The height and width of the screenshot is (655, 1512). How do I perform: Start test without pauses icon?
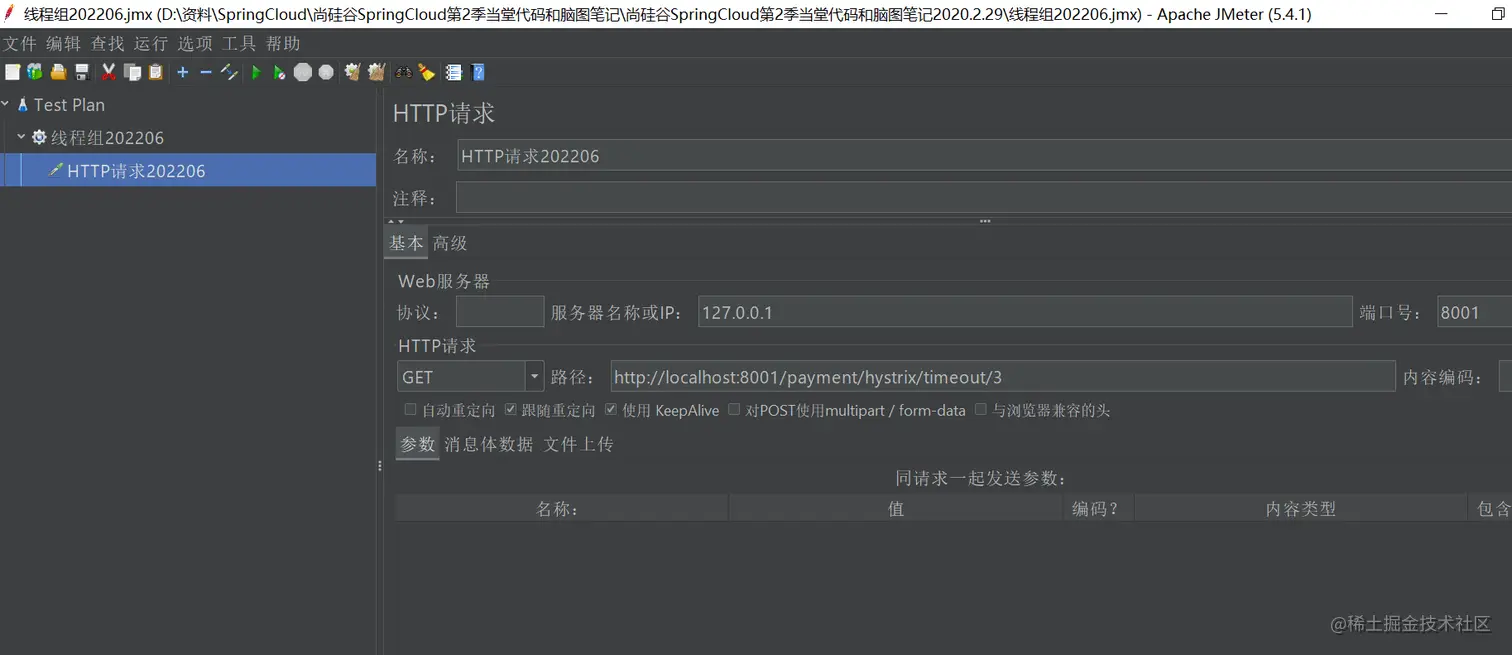pyautogui.click(x=279, y=72)
